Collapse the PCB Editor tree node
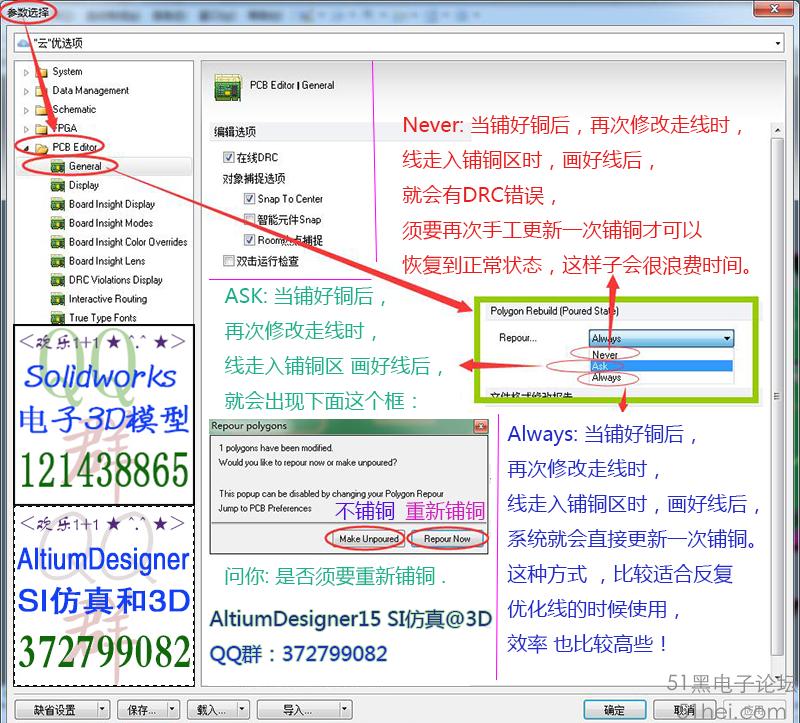The image size is (800, 723). coord(27,148)
